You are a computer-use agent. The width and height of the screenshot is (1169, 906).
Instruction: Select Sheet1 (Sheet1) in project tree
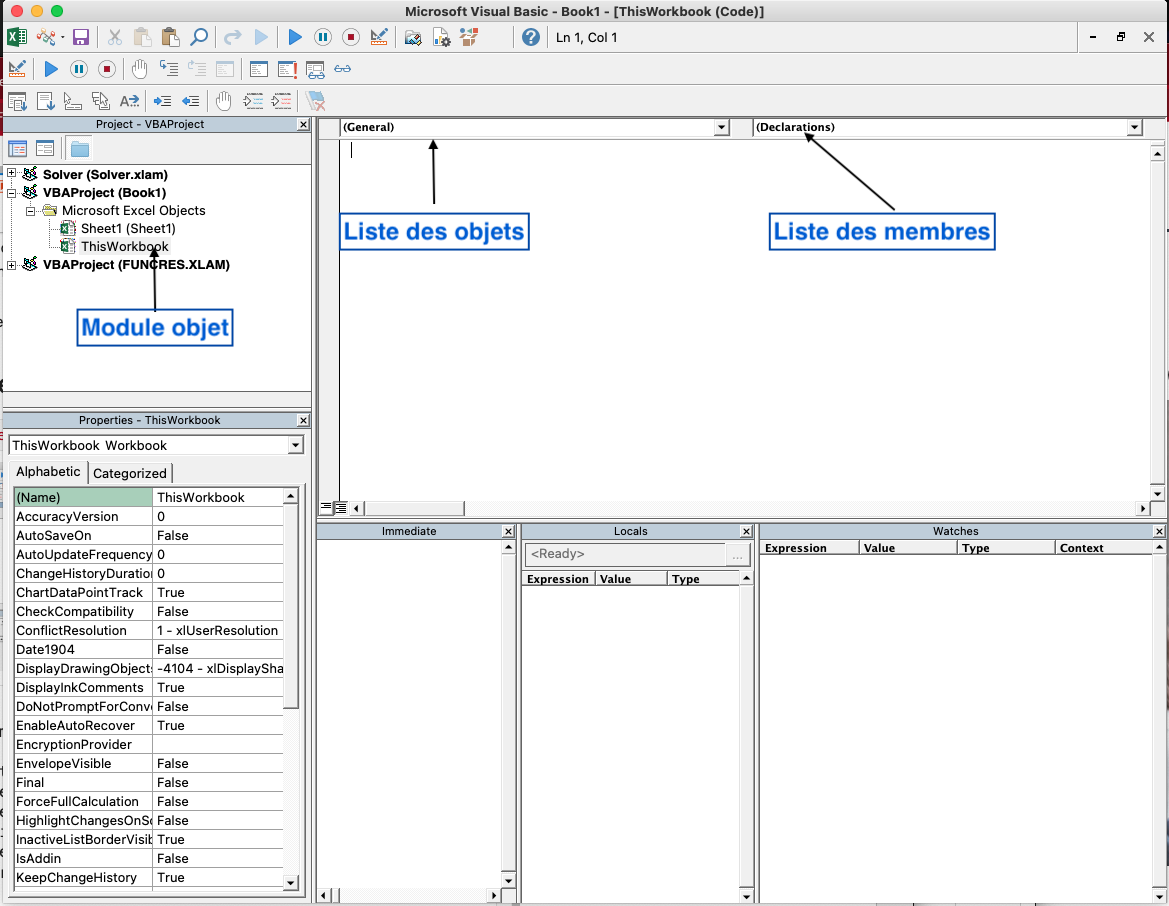[x=127, y=228]
